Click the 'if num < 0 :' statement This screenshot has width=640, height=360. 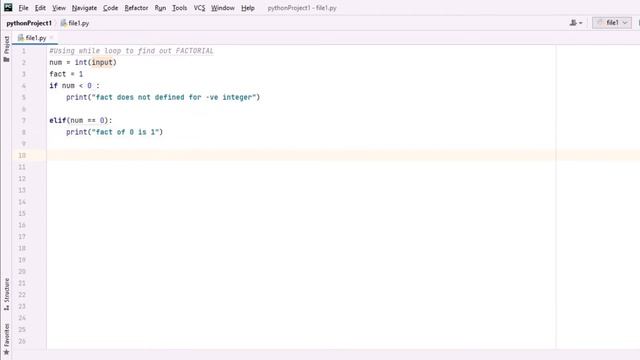point(74,86)
